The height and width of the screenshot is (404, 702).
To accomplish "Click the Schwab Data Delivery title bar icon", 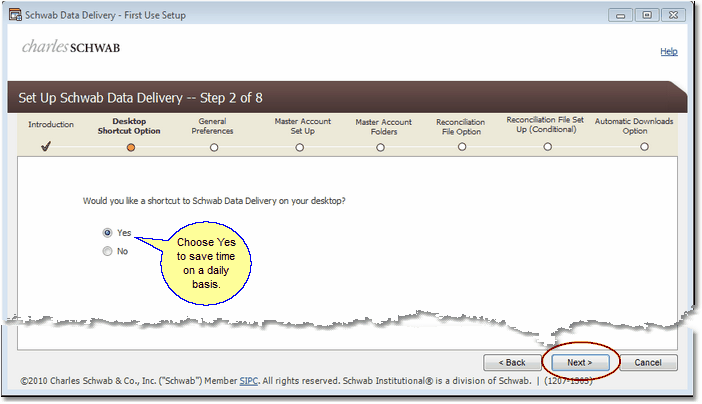I will 15,15.
